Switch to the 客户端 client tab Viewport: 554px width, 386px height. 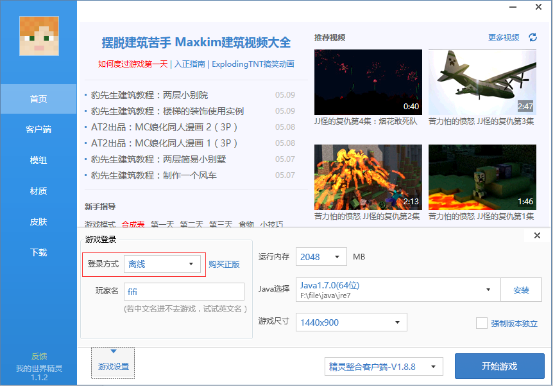click(38, 129)
